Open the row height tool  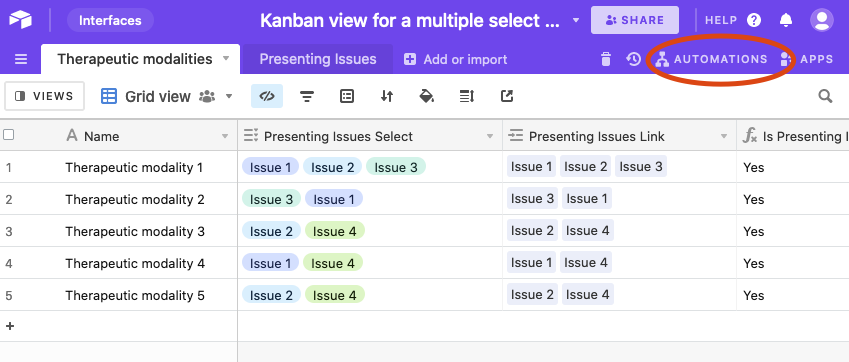tap(467, 96)
